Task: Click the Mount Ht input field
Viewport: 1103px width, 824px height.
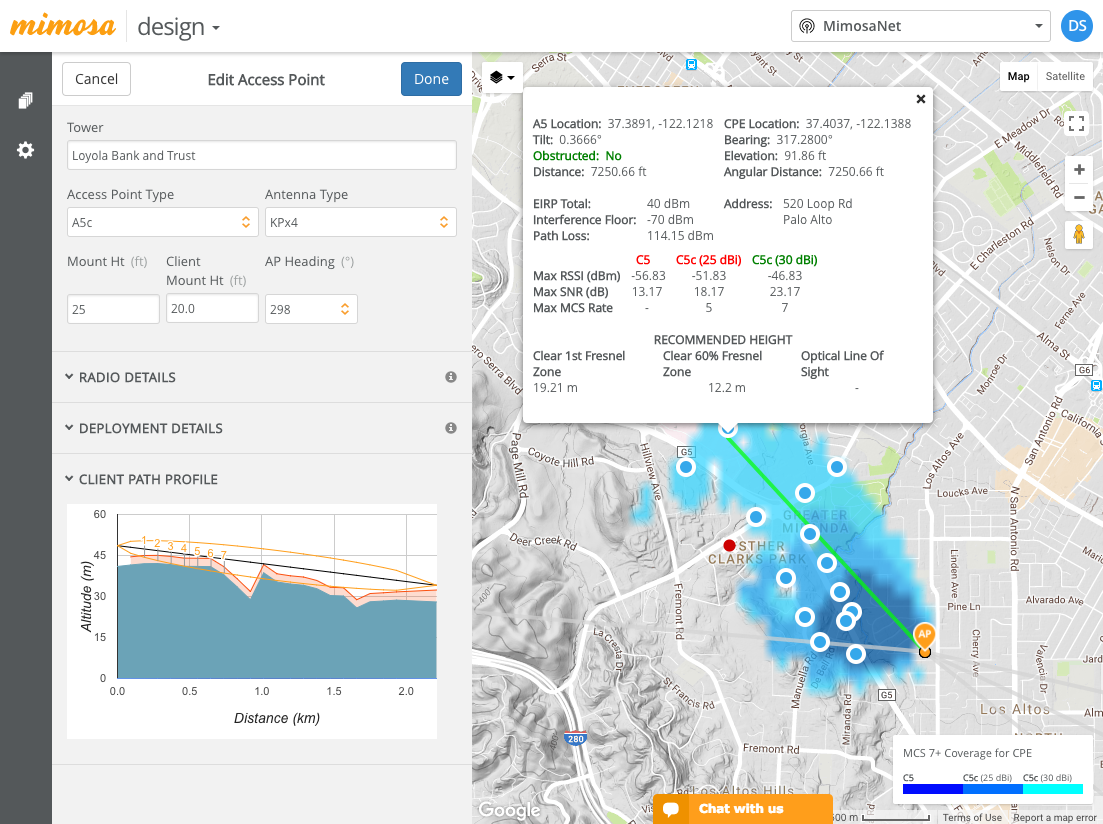Action: click(x=113, y=309)
